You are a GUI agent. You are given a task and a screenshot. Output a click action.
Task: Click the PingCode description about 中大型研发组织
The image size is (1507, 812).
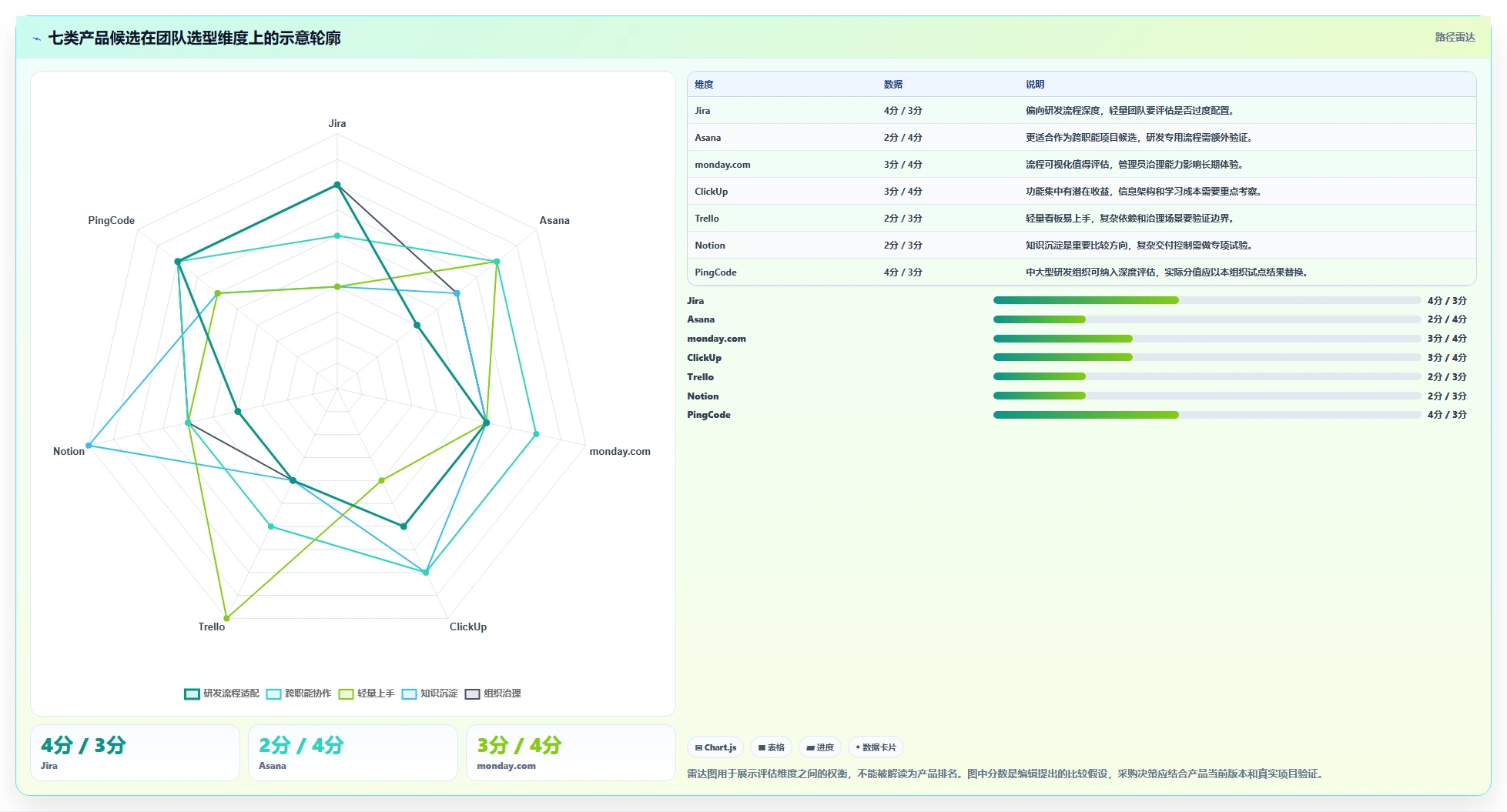pyautogui.click(x=1168, y=272)
